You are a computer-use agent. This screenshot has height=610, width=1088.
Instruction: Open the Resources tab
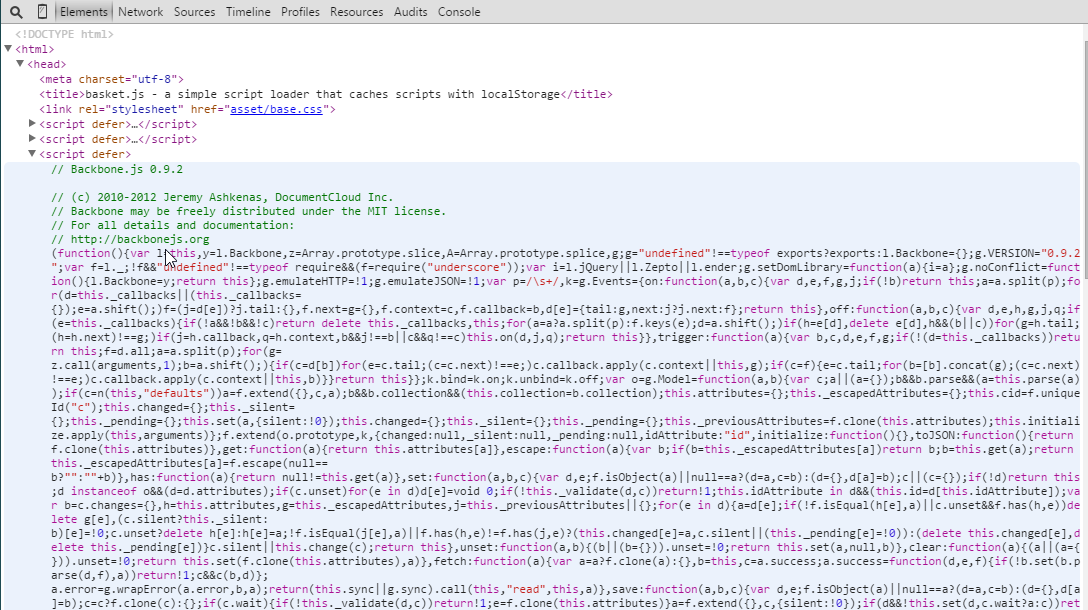coord(356,12)
